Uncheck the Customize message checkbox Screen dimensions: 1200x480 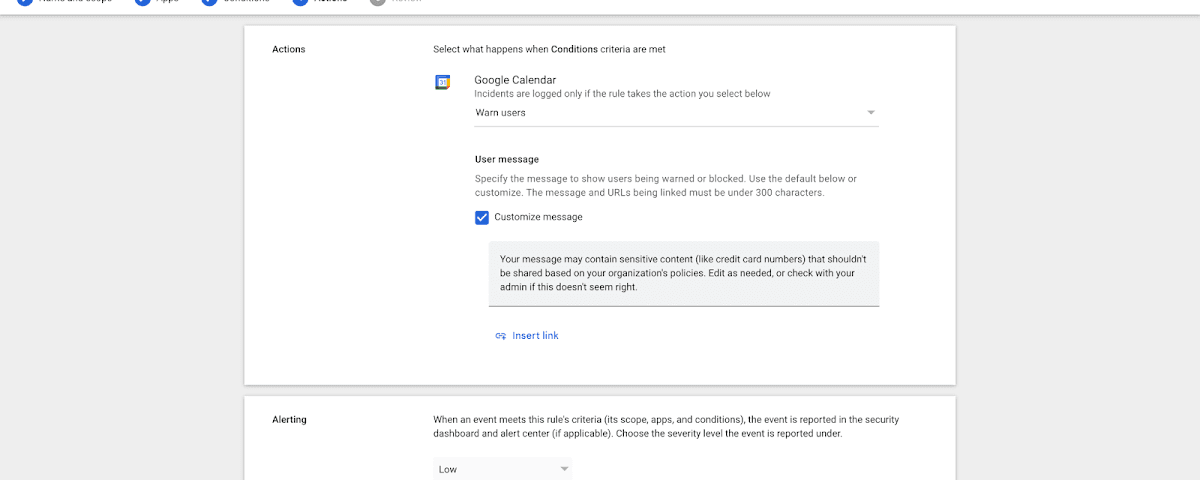482,217
